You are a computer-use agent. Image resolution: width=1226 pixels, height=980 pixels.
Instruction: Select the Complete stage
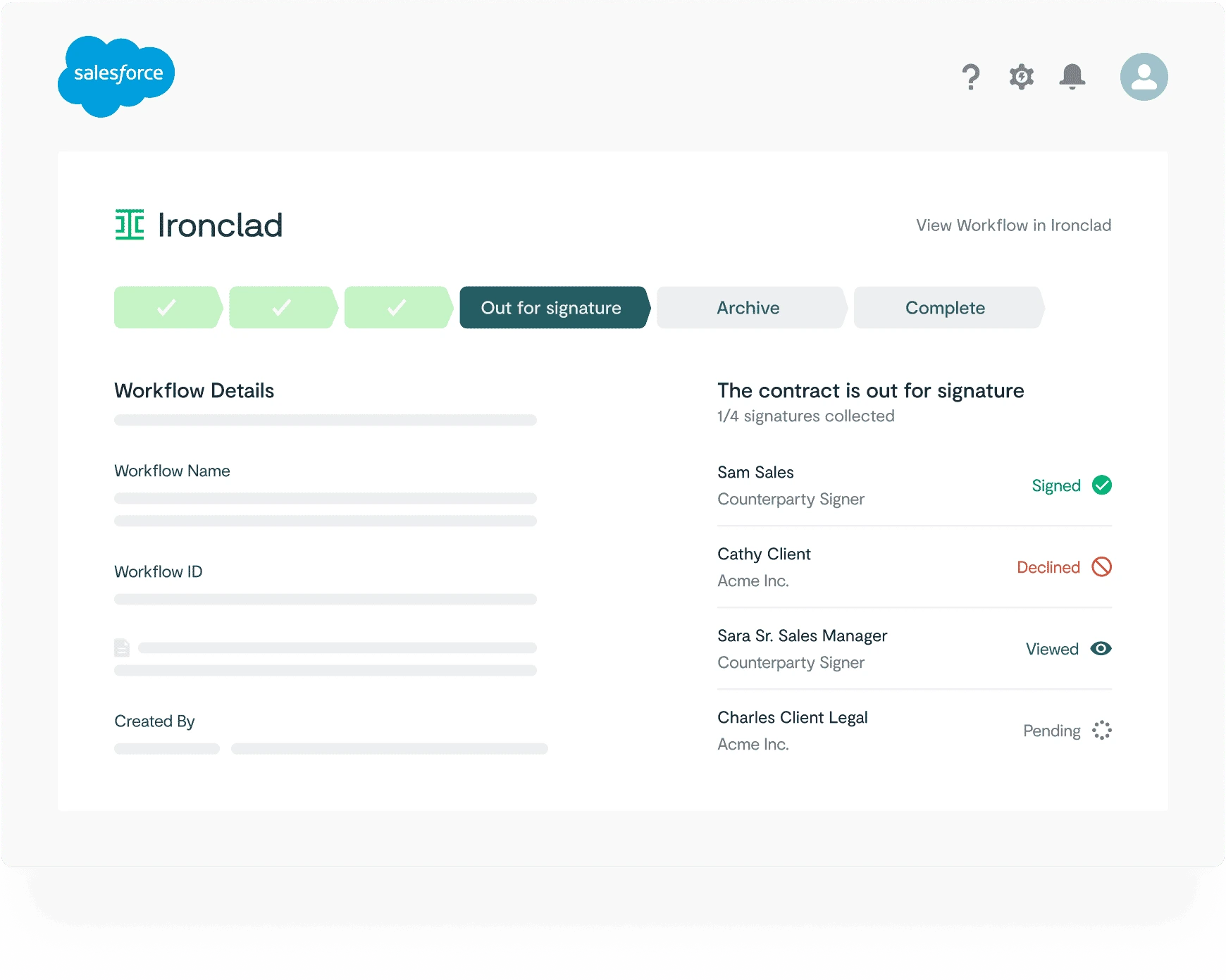945,307
